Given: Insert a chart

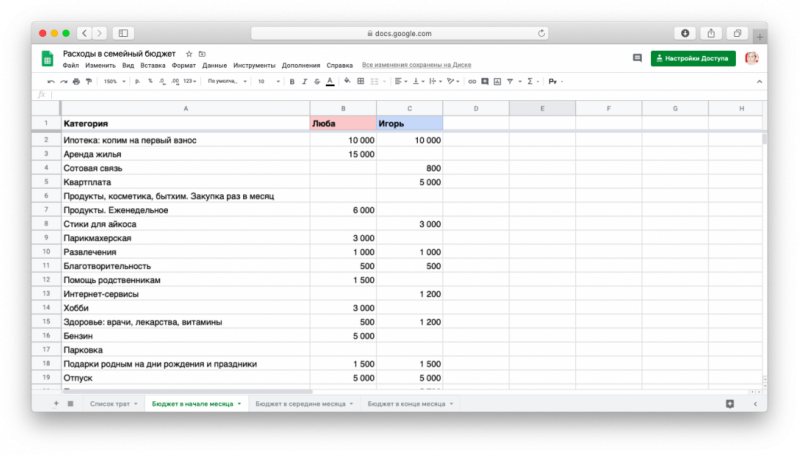Looking at the screenshot, I should coord(497,82).
